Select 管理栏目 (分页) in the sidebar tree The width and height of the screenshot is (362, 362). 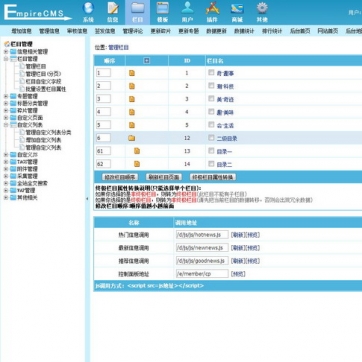(x=43, y=74)
